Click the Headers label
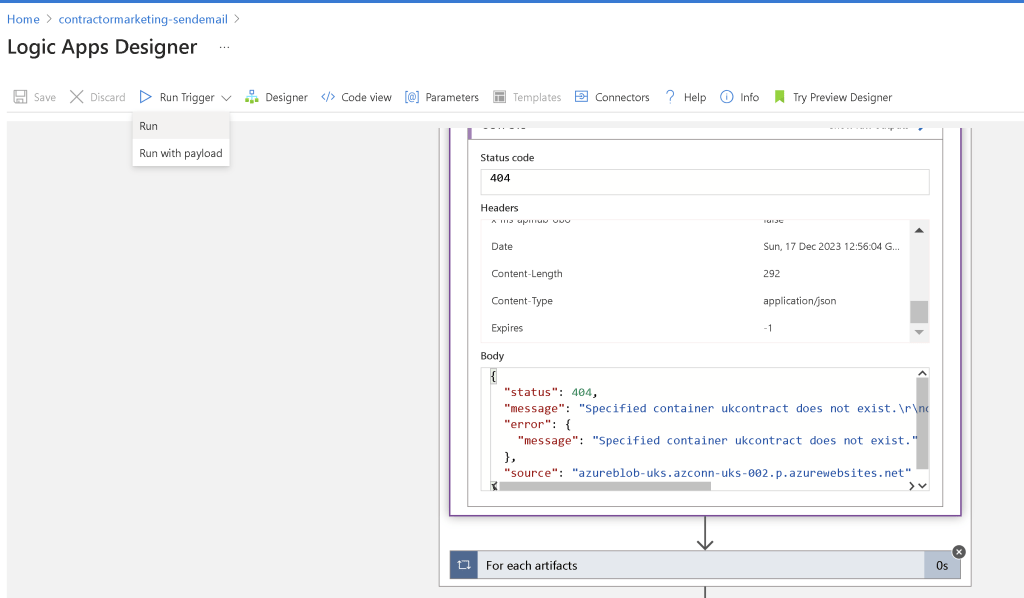1024x598 pixels. 499,208
